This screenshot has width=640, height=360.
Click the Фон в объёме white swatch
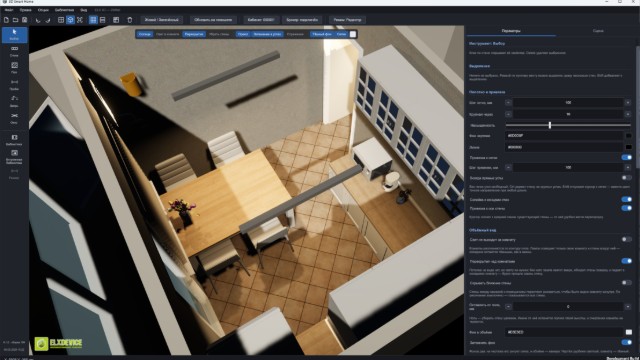(628, 332)
